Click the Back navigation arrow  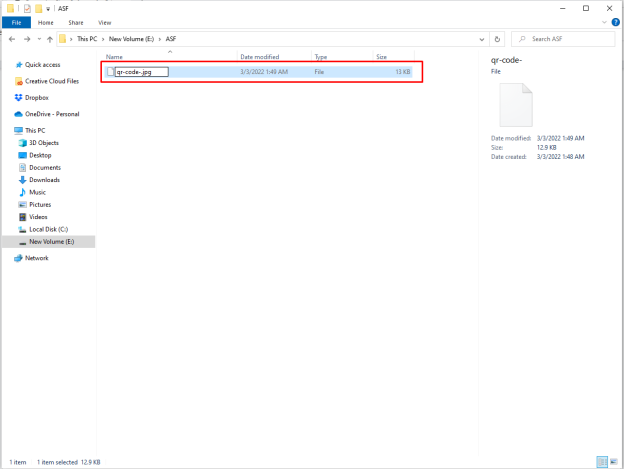[12, 39]
